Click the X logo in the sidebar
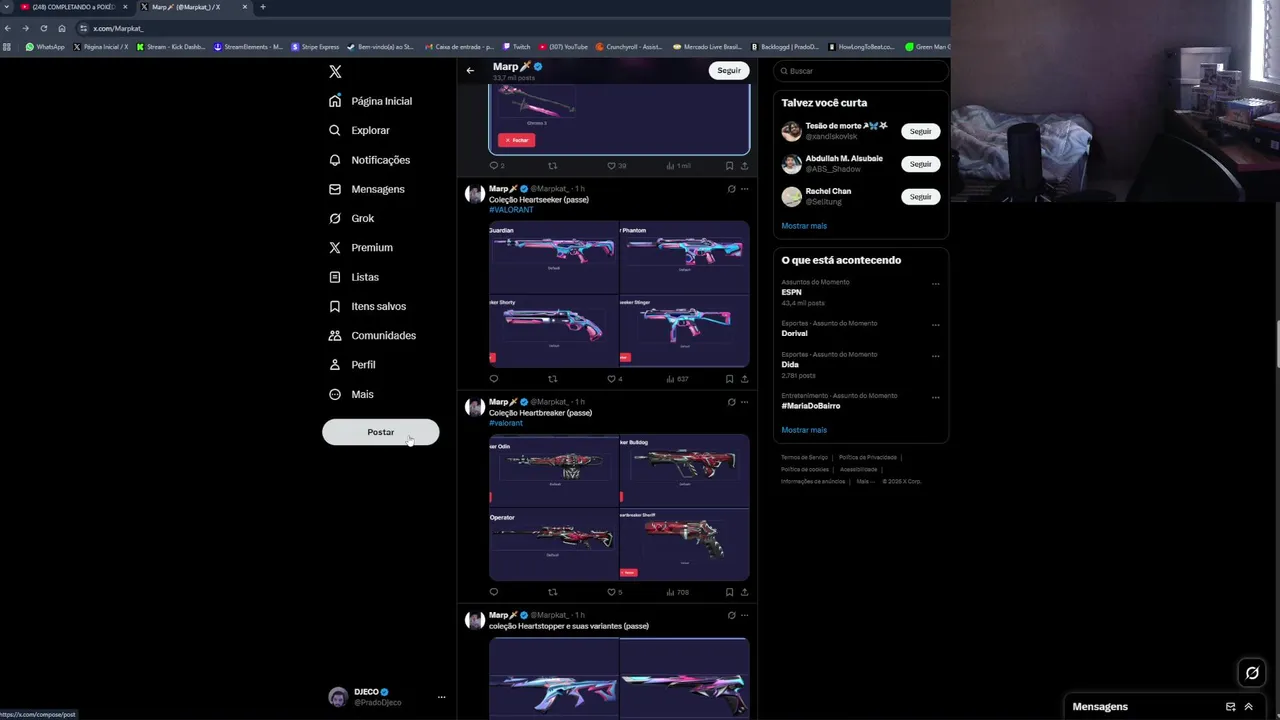1280x720 pixels. (335, 72)
